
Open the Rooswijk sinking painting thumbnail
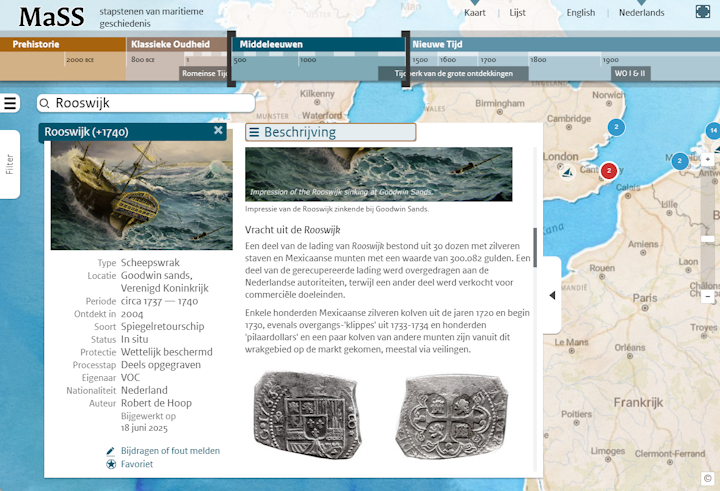point(141,196)
